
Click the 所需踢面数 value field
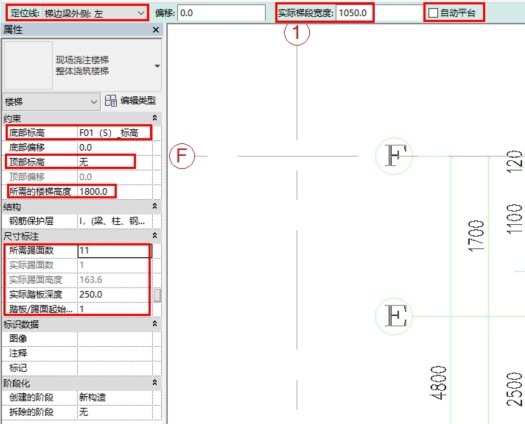pos(115,251)
